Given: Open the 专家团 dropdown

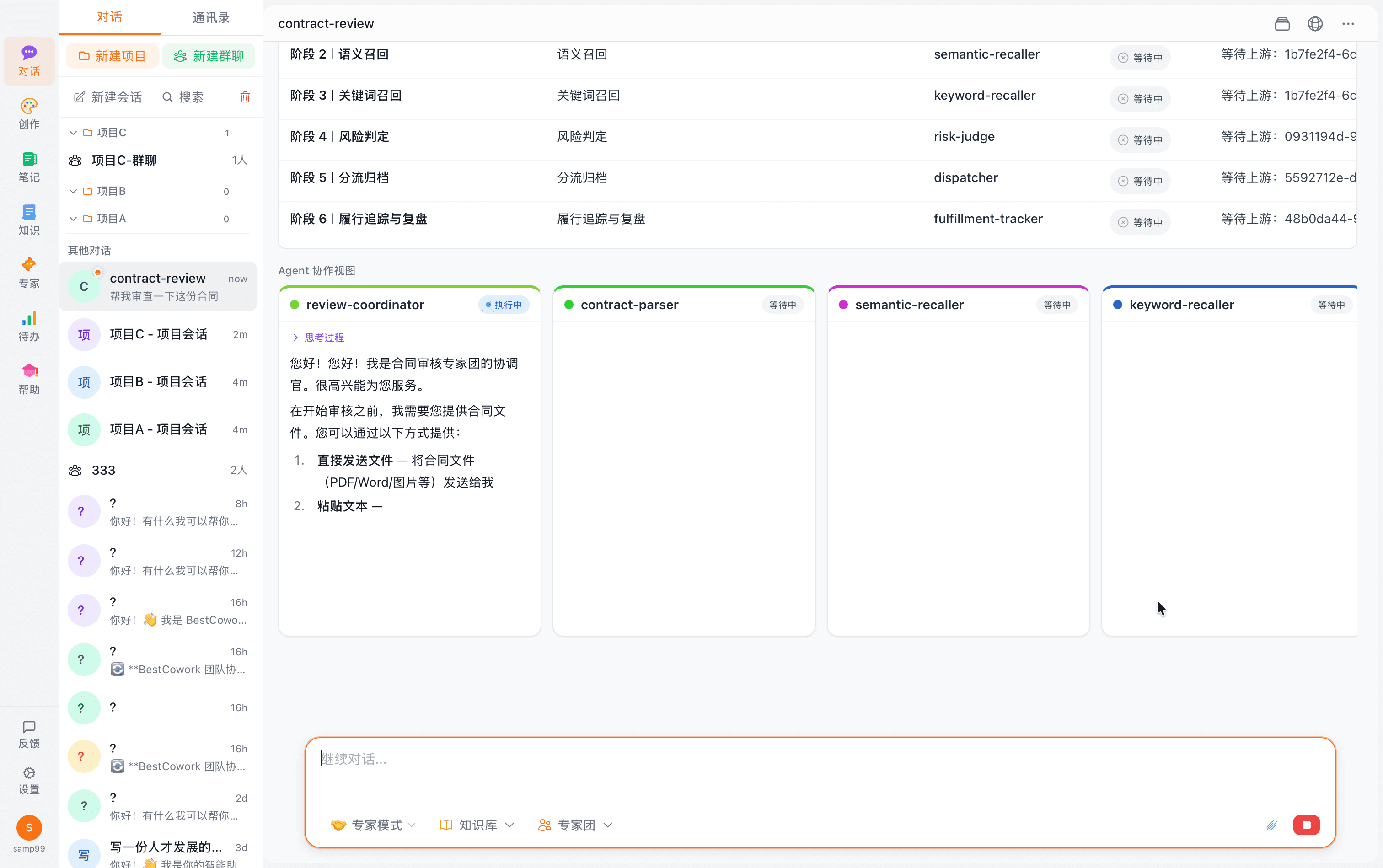Looking at the screenshot, I should [575, 825].
